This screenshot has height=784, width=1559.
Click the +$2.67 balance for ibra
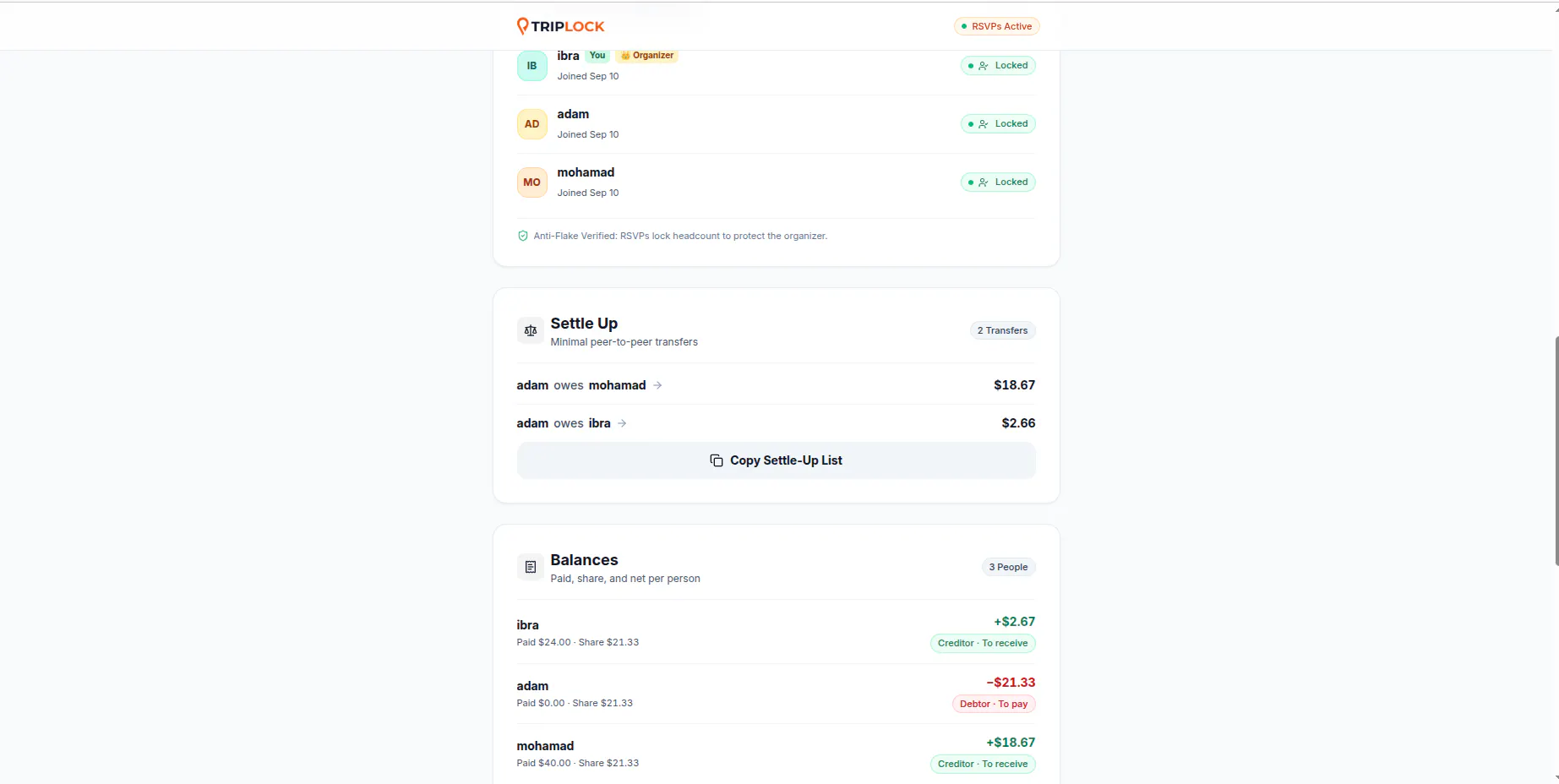[1014, 622]
